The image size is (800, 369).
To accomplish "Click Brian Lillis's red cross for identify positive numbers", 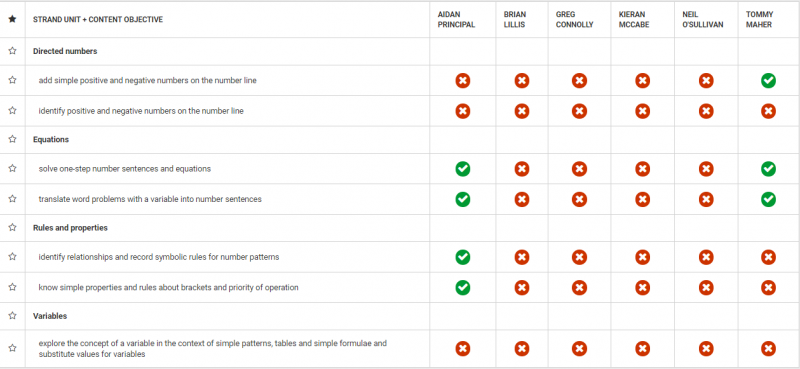I will pos(521,111).
